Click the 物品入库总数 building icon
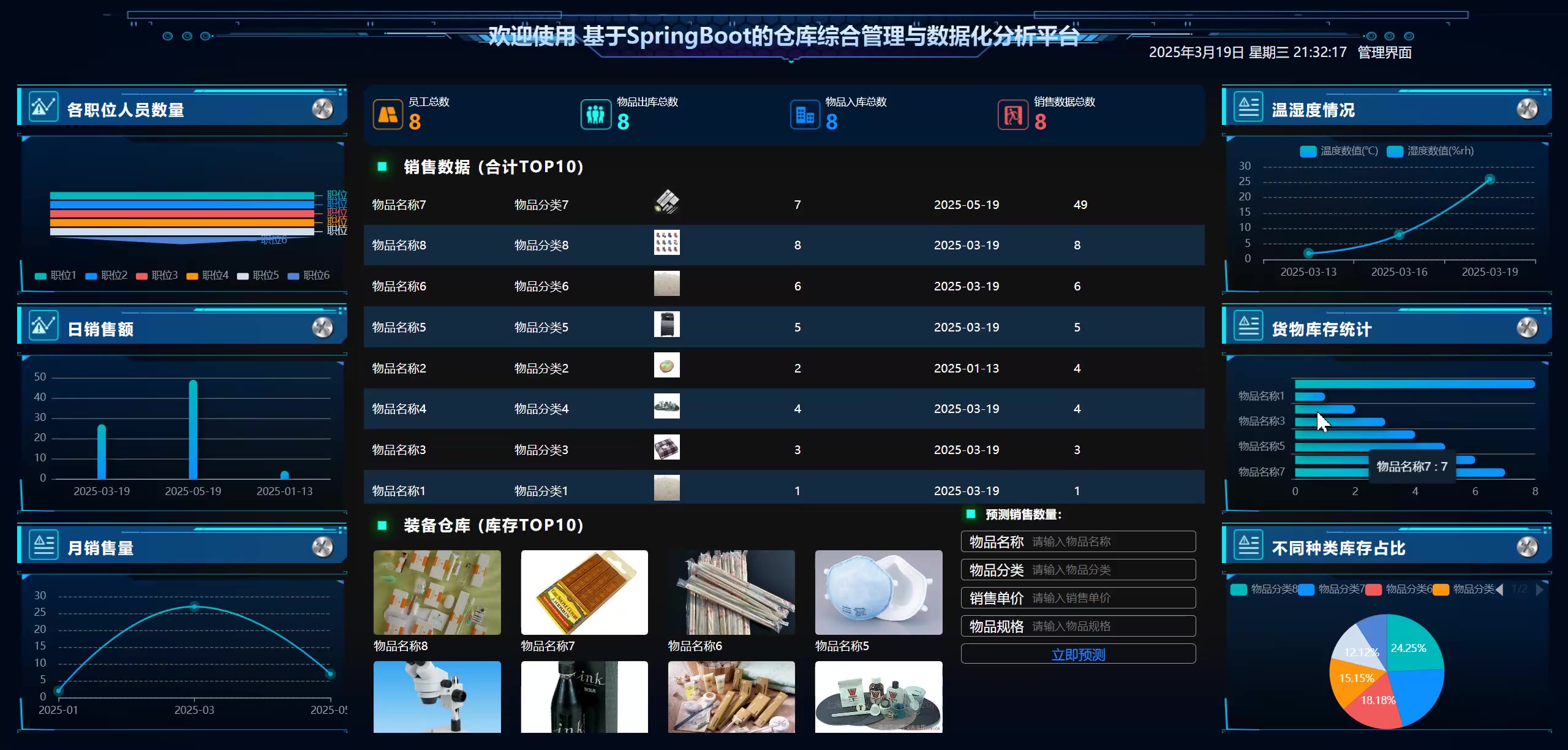1568x750 pixels. click(804, 115)
